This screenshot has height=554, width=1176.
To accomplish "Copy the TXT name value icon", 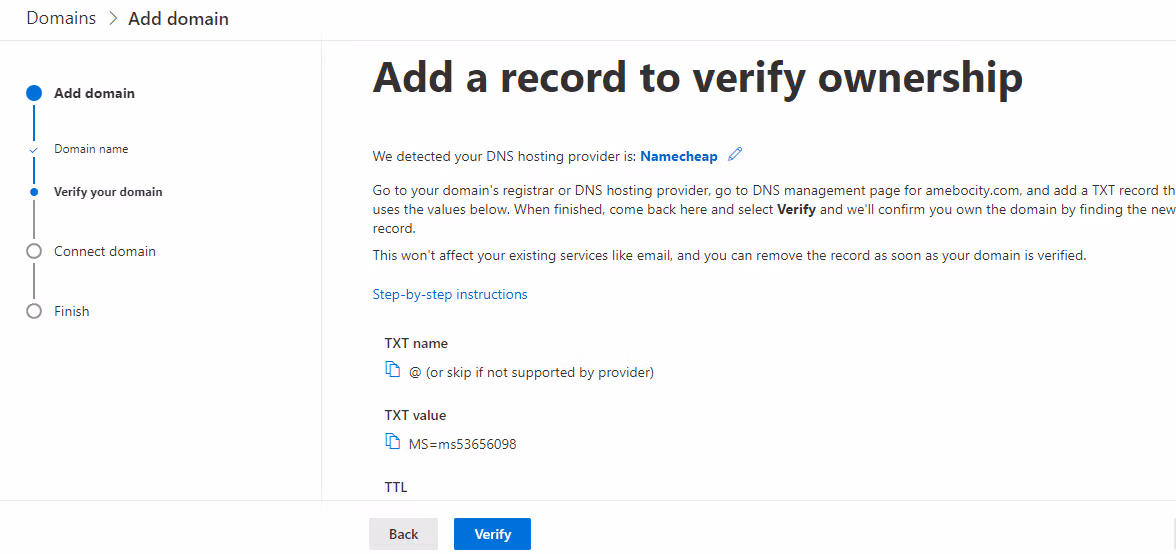I will (393, 371).
